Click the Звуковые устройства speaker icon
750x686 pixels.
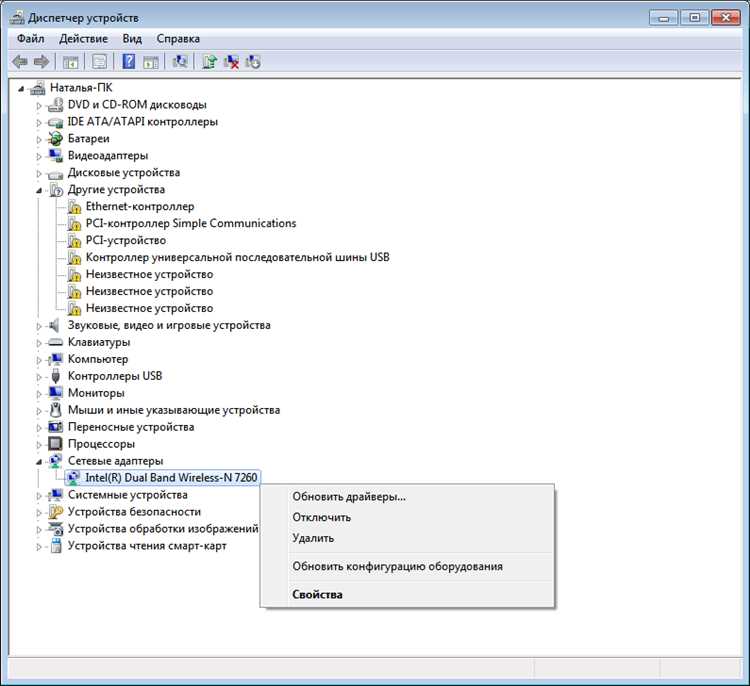tap(54, 325)
